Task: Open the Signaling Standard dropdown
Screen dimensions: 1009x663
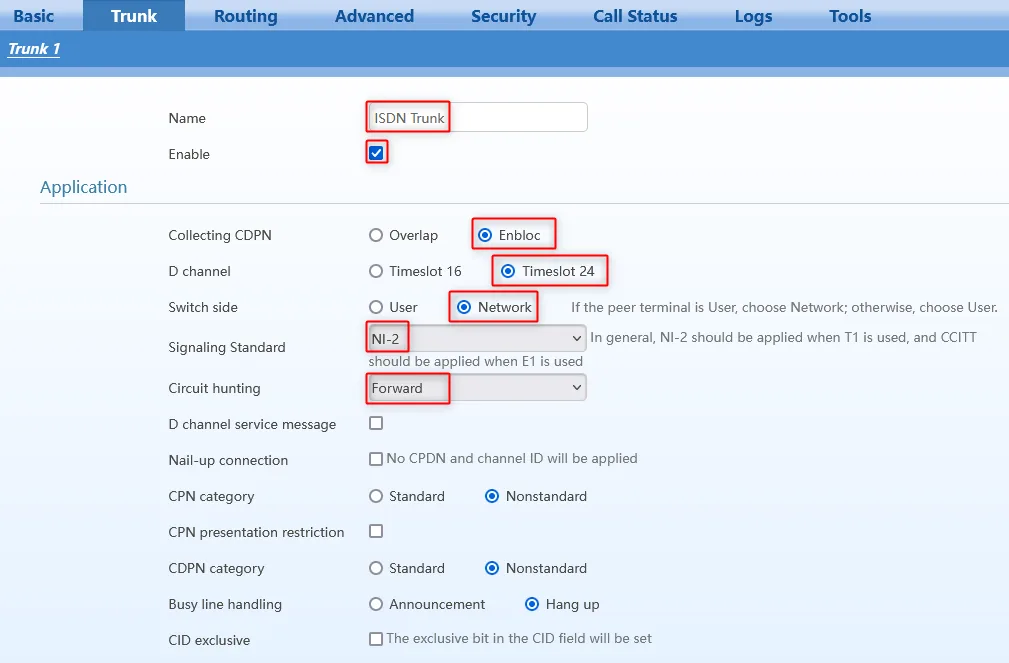Action: click(477, 338)
